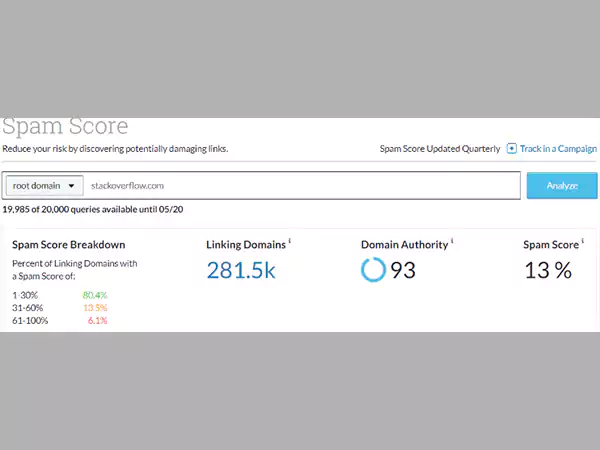The width and height of the screenshot is (600, 450).
Task: Click the arrow on the root domain selector
Action: click(x=71, y=186)
